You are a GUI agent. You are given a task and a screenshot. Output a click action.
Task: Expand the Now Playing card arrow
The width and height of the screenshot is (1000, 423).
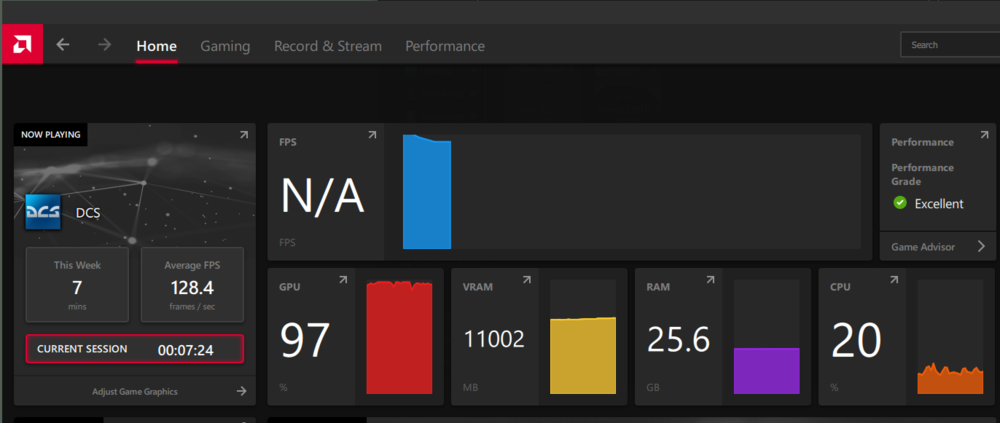tap(244, 135)
